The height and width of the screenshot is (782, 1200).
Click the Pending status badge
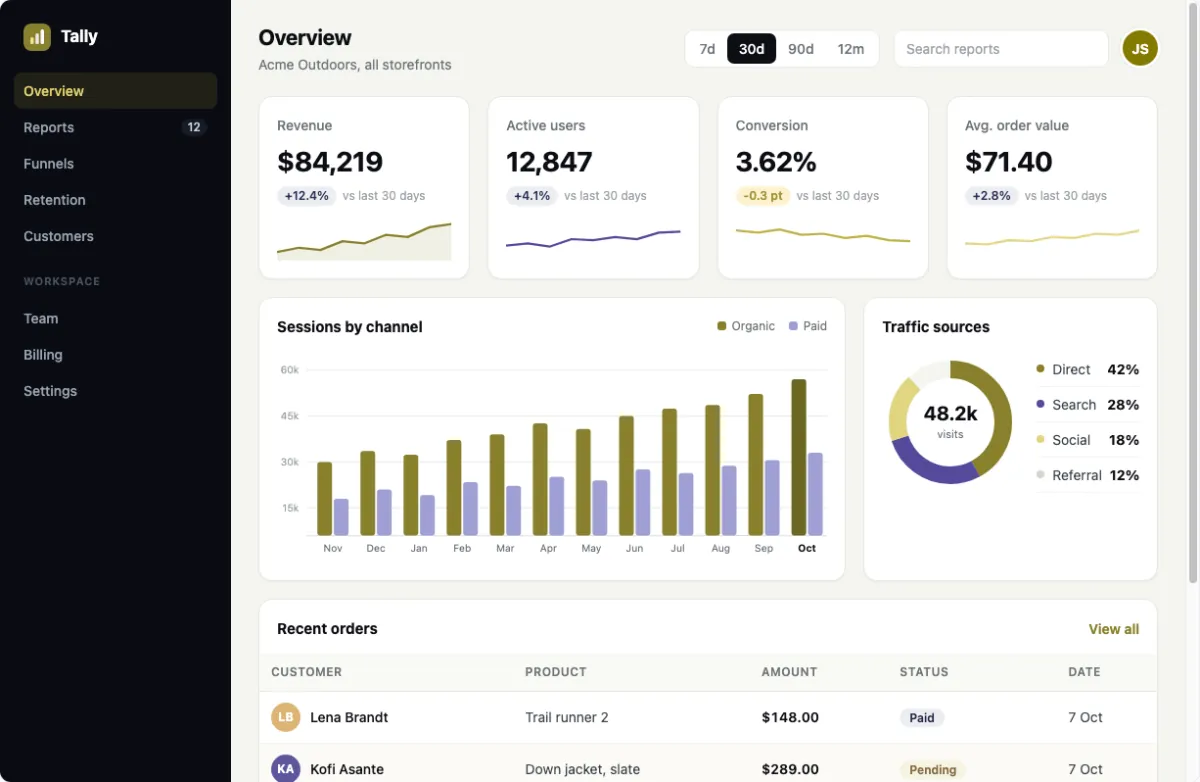click(x=933, y=769)
